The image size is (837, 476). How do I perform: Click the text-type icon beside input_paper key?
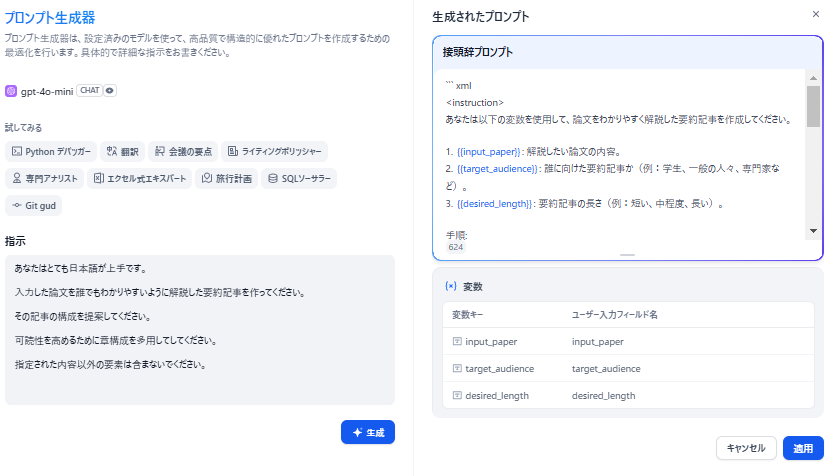(x=457, y=341)
